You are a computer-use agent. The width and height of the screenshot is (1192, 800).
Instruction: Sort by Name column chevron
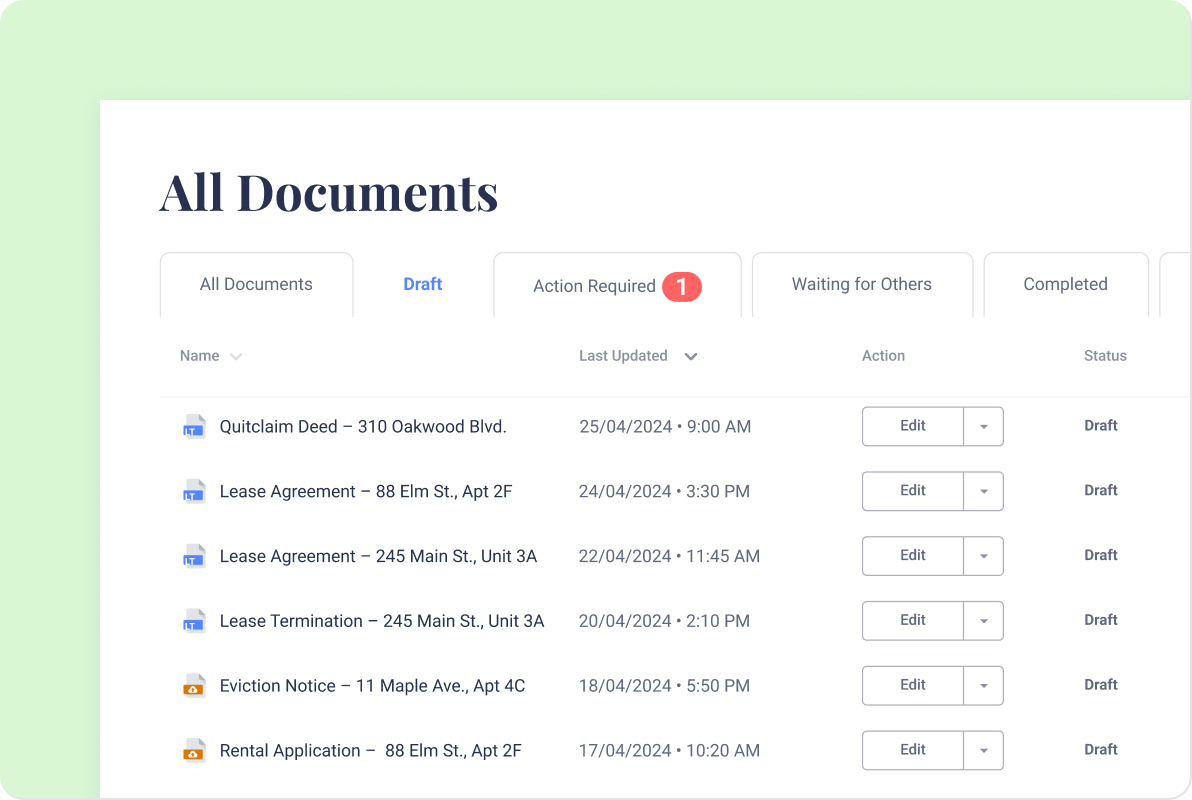coord(236,357)
